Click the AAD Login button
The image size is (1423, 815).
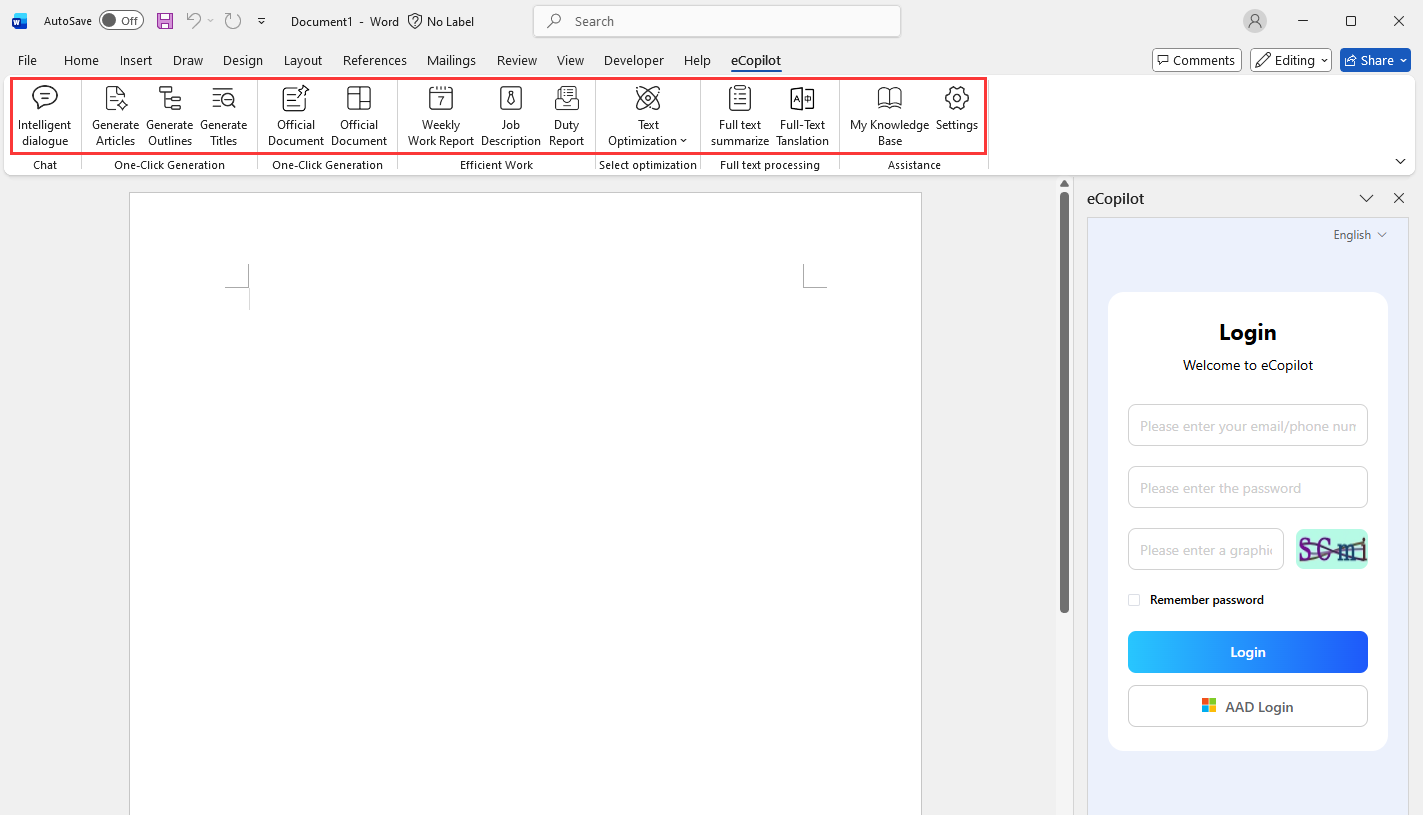click(x=1247, y=706)
